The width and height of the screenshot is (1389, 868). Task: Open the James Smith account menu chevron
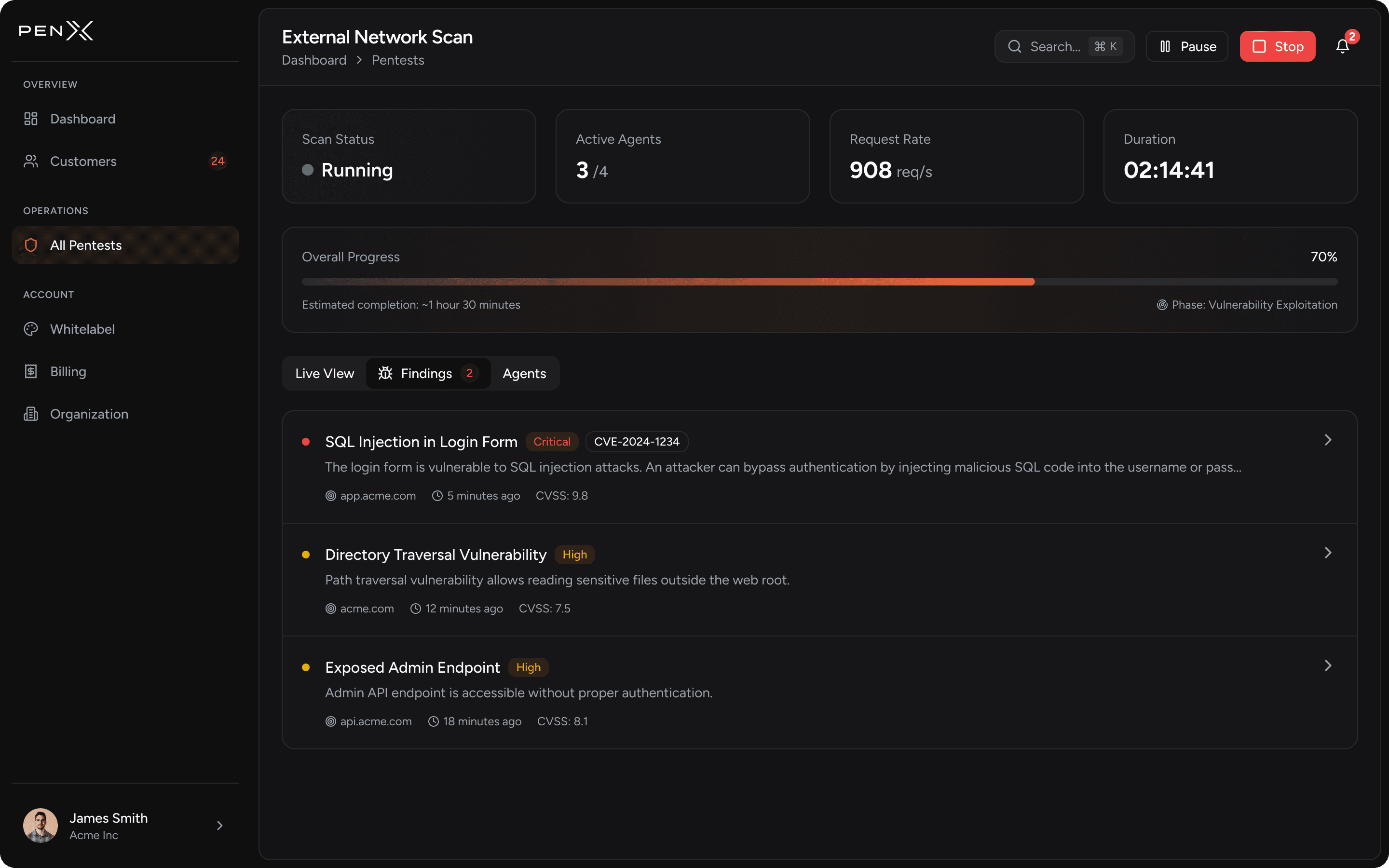point(220,826)
